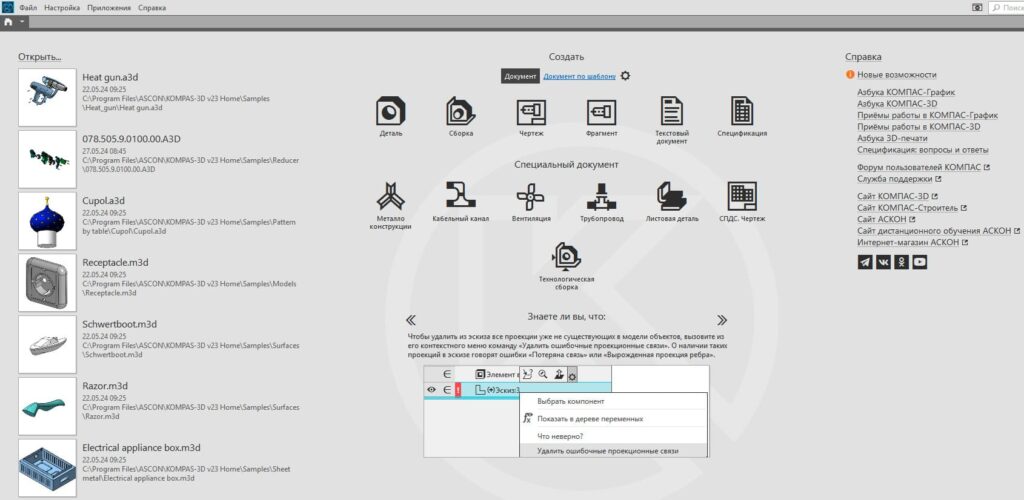Show the previous tip with left arrows
This screenshot has height=500, width=1024.
(x=411, y=320)
